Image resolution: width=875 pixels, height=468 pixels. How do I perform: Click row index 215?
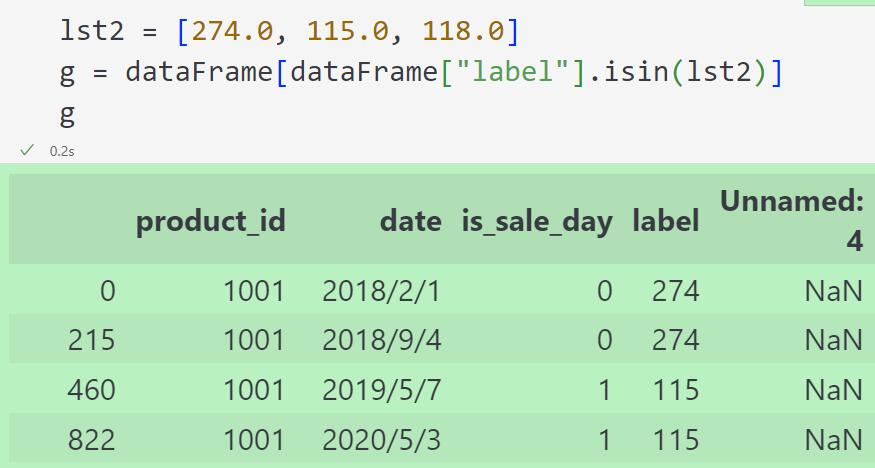92,340
